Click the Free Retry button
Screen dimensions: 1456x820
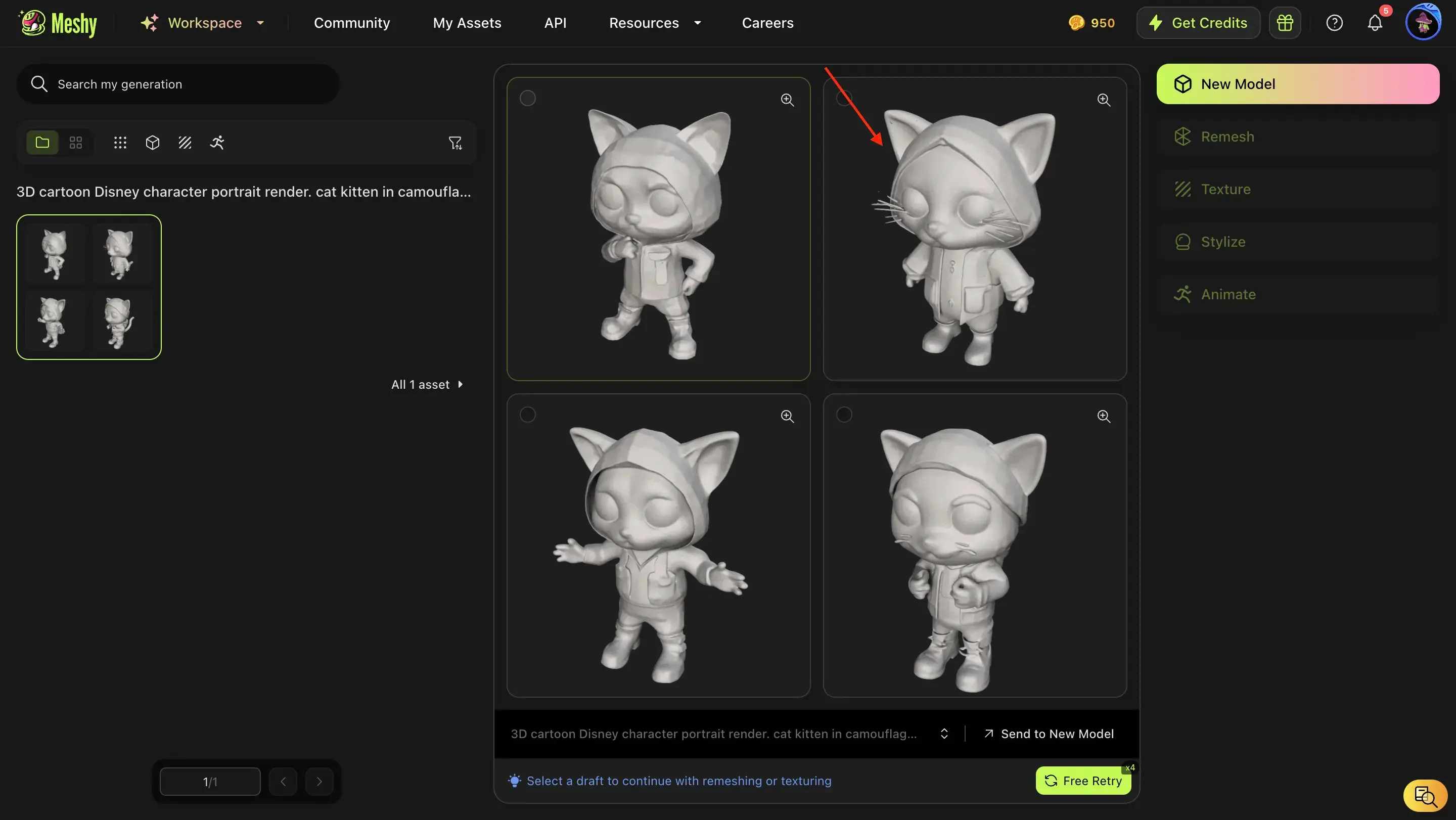(x=1082, y=781)
